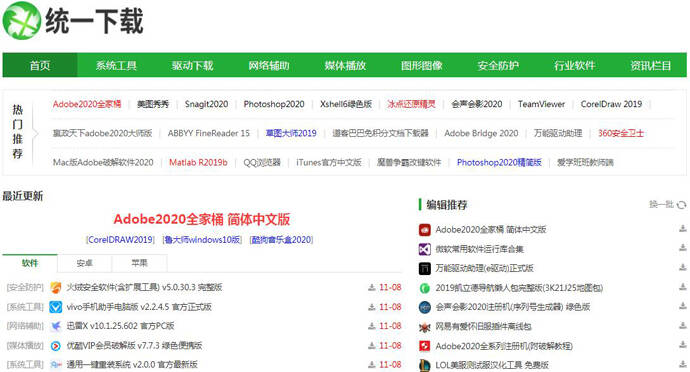
Task: Open the TeamViewer link
Action: (x=541, y=104)
